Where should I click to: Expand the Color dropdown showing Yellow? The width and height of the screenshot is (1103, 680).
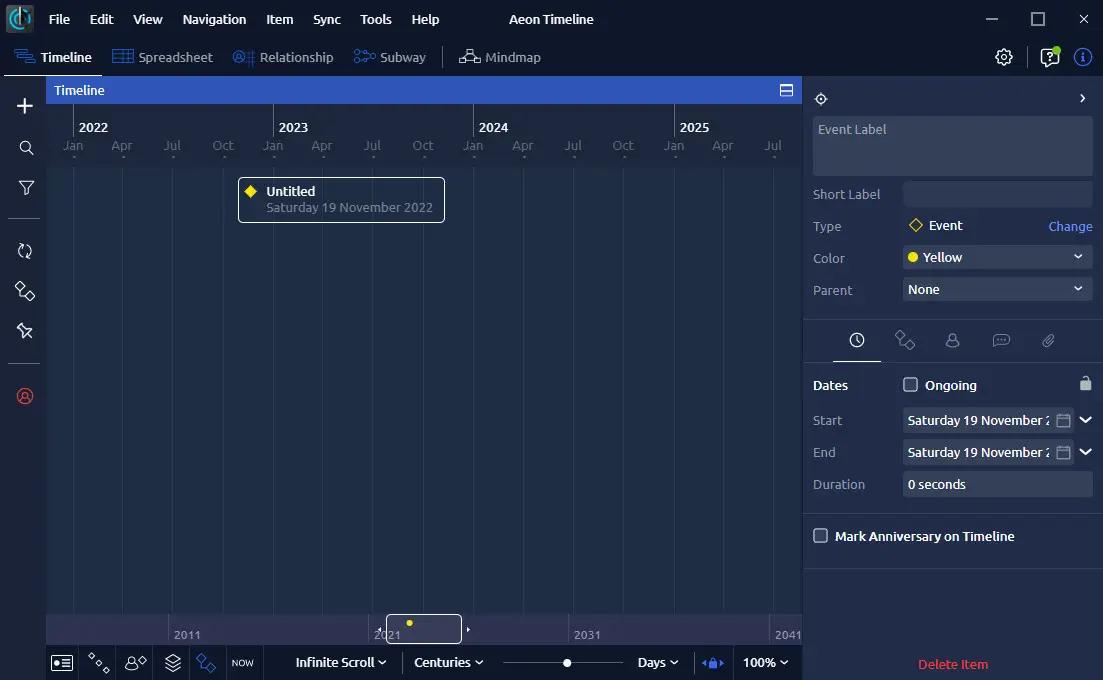[997, 258]
